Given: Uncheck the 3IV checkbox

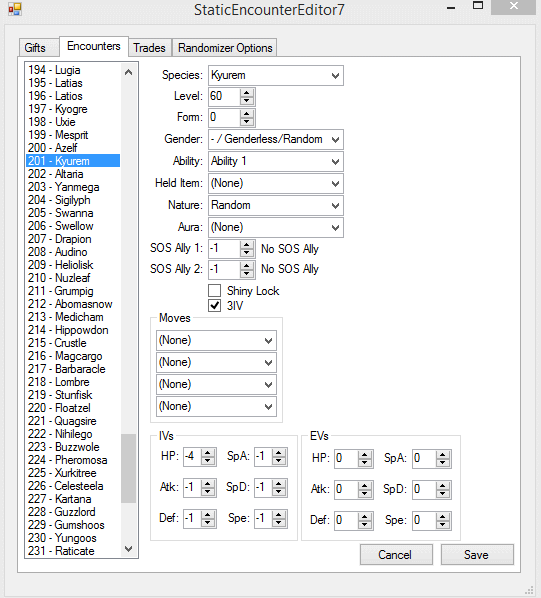Looking at the screenshot, I should click(x=215, y=305).
